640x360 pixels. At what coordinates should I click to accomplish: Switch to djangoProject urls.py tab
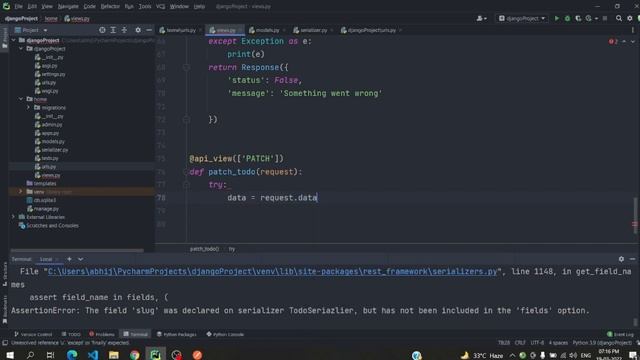(x=371, y=30)
